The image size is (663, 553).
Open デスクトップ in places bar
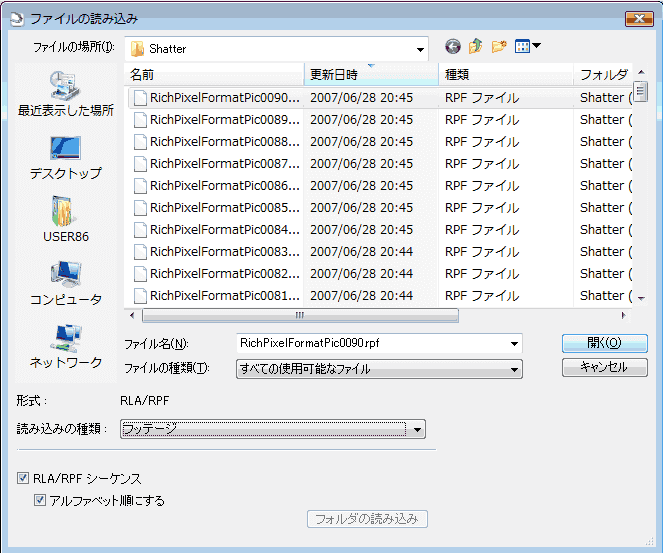coord(66,158)
